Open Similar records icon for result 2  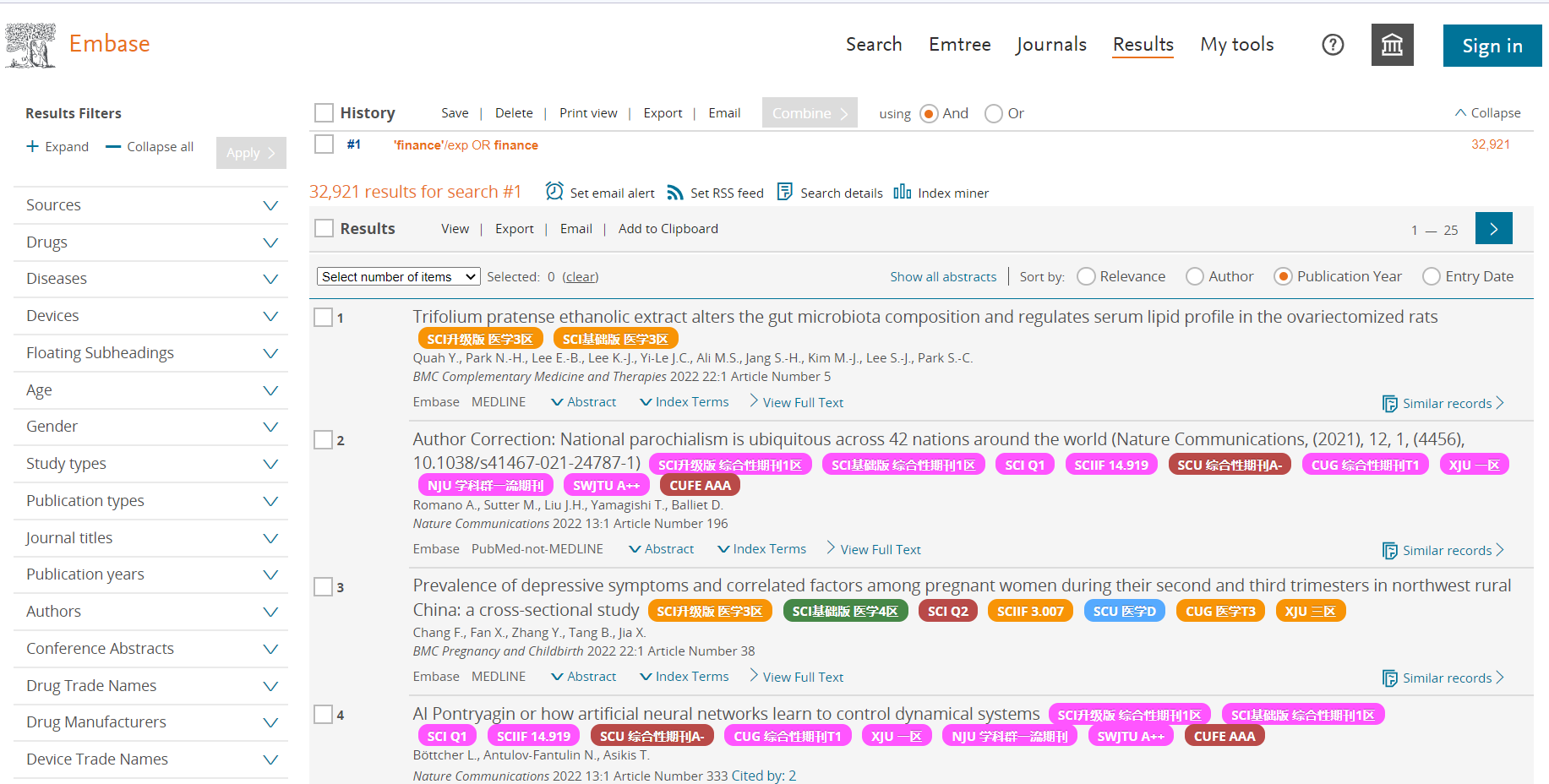pos(1389,551)
